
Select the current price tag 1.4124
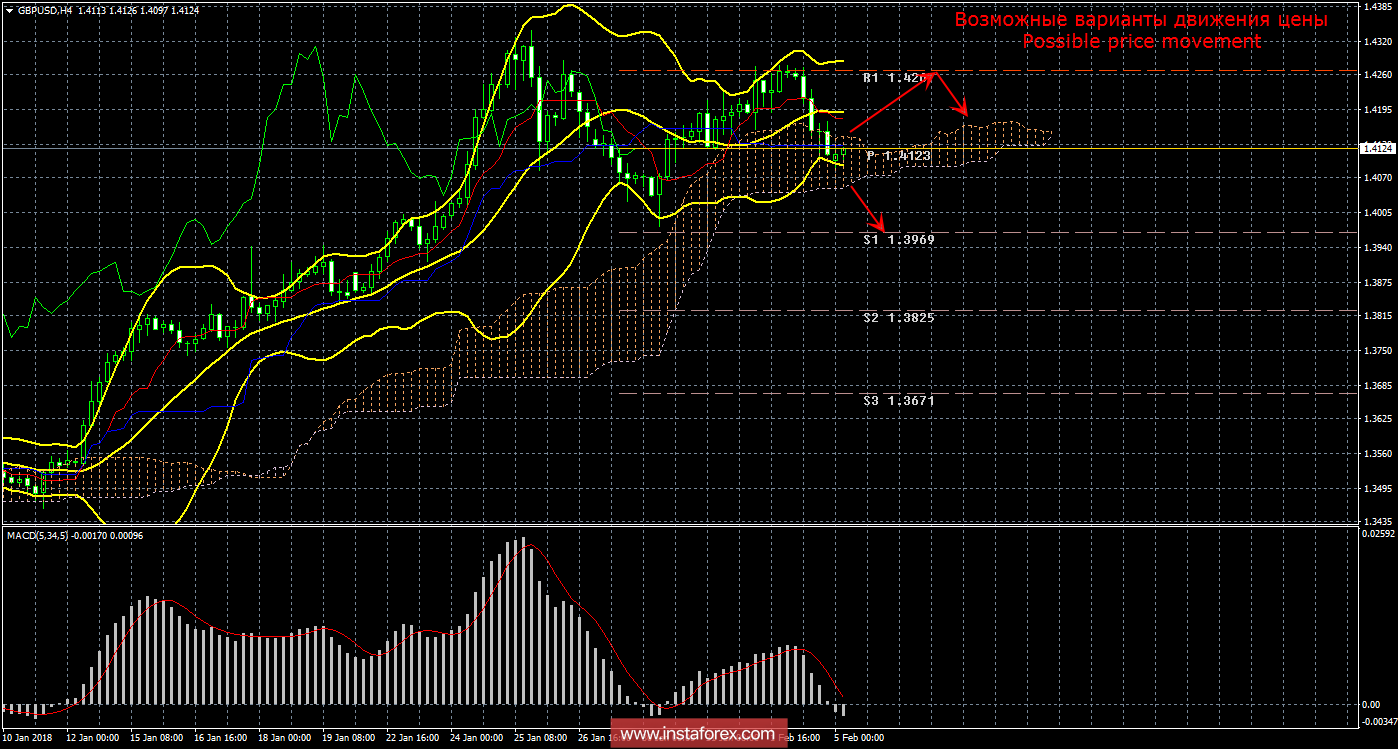[x=1377, y=148]
